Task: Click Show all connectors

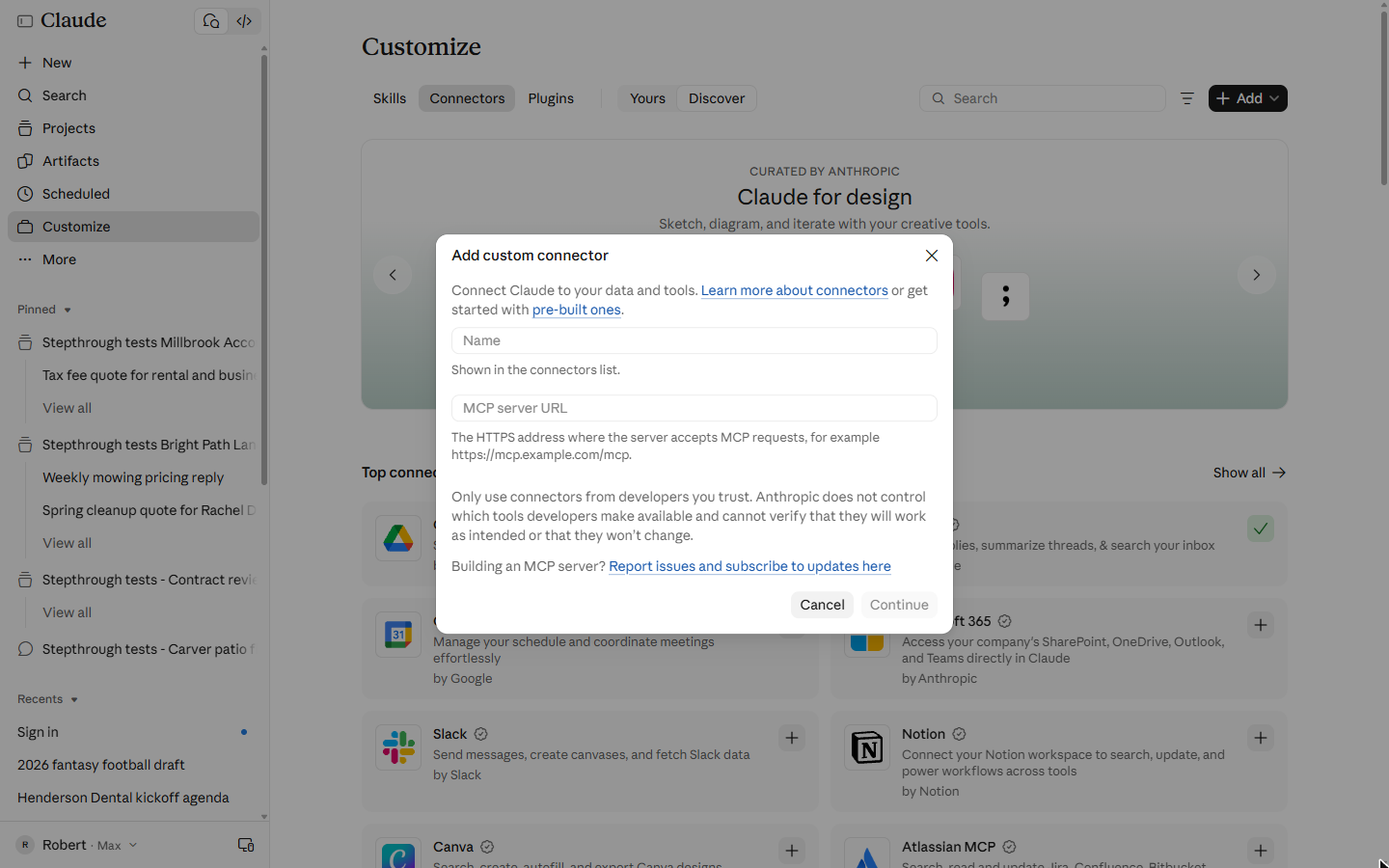Action: pos(1249,473)
